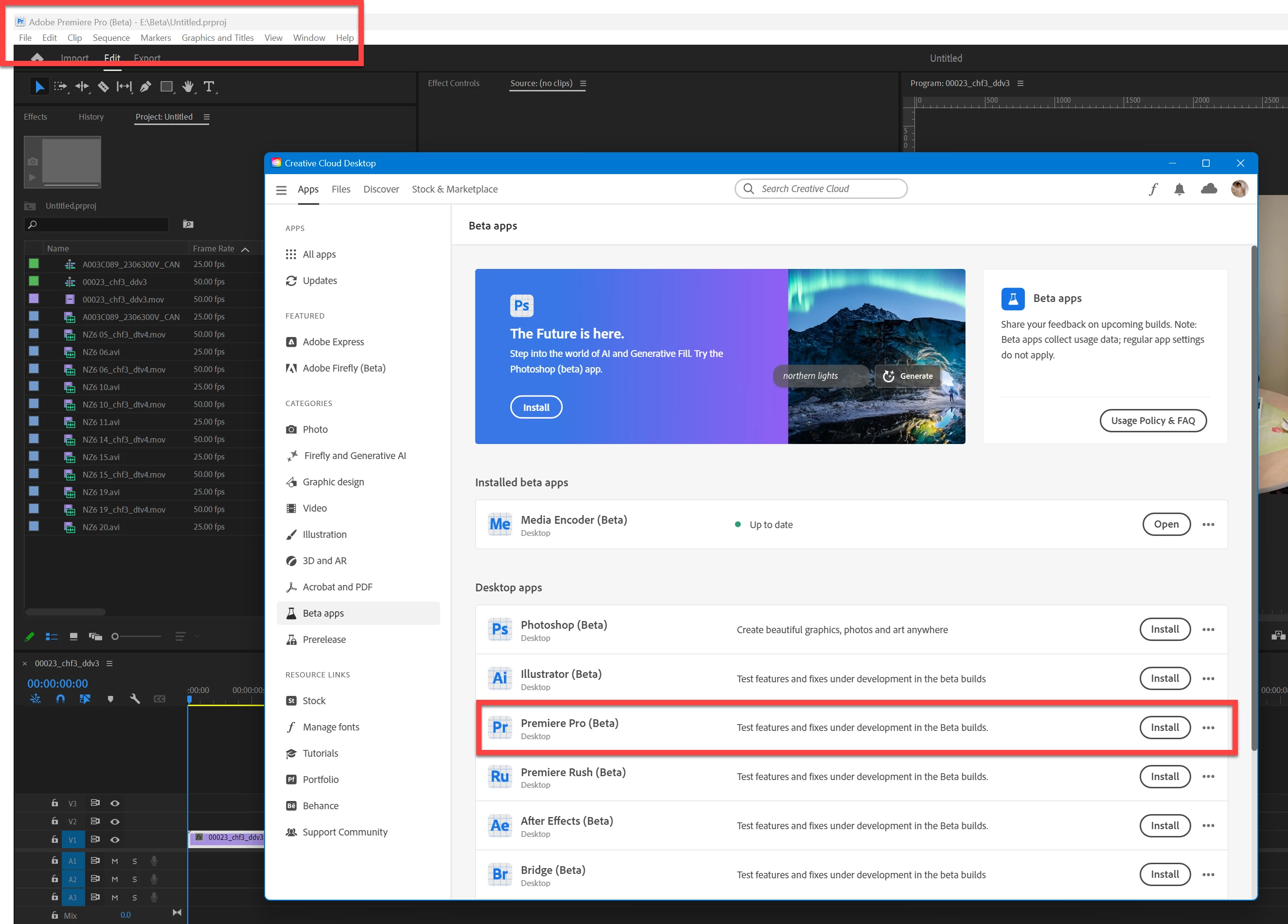This screenshot has height=924, width=1288.
Task: Select the Pen tool in Premiere toolbar
Action: [x=145, y=87]
